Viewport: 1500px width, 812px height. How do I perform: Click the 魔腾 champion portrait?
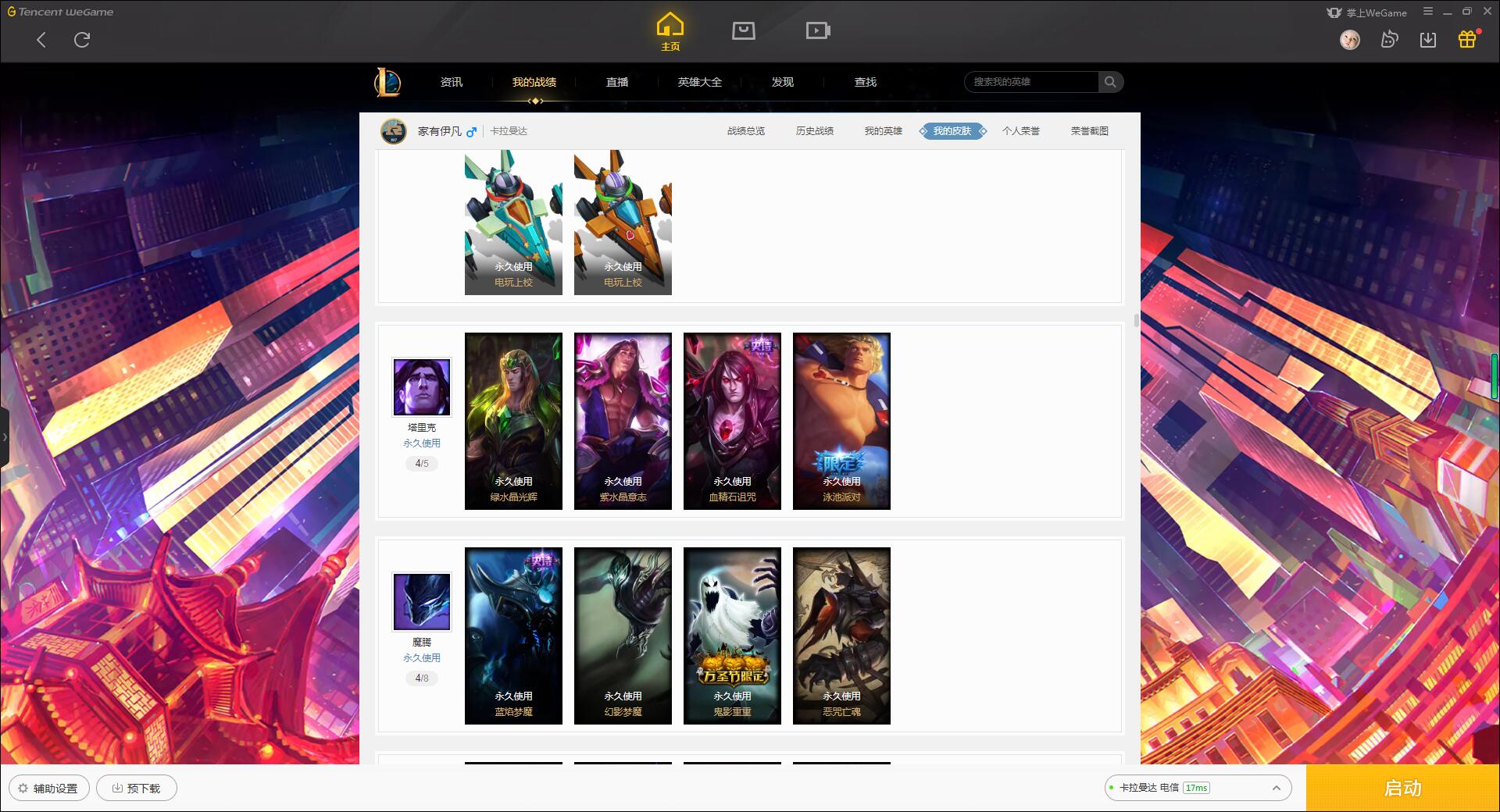pos(422,602)
